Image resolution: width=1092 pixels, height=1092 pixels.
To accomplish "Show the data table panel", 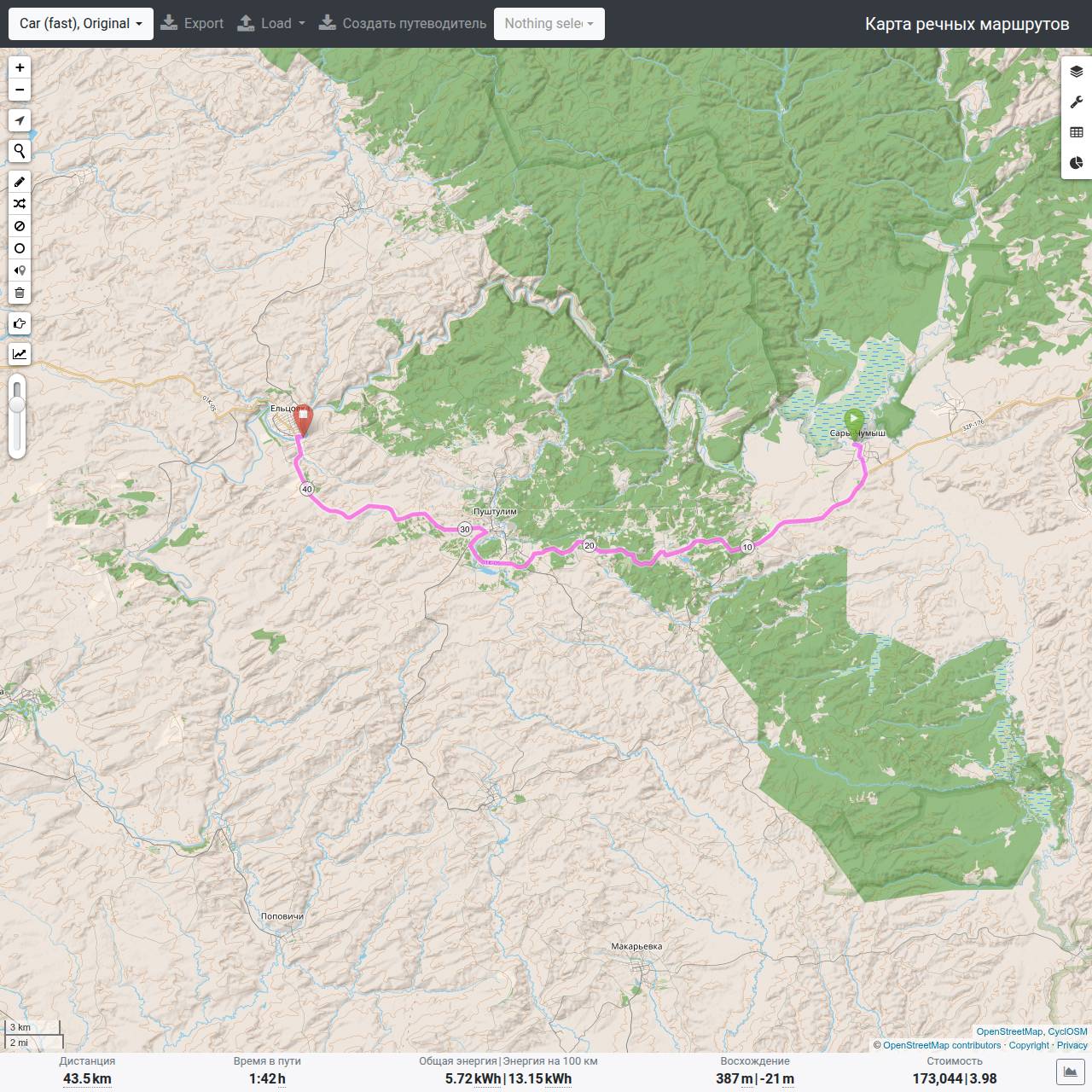I will click(1077, 132).
